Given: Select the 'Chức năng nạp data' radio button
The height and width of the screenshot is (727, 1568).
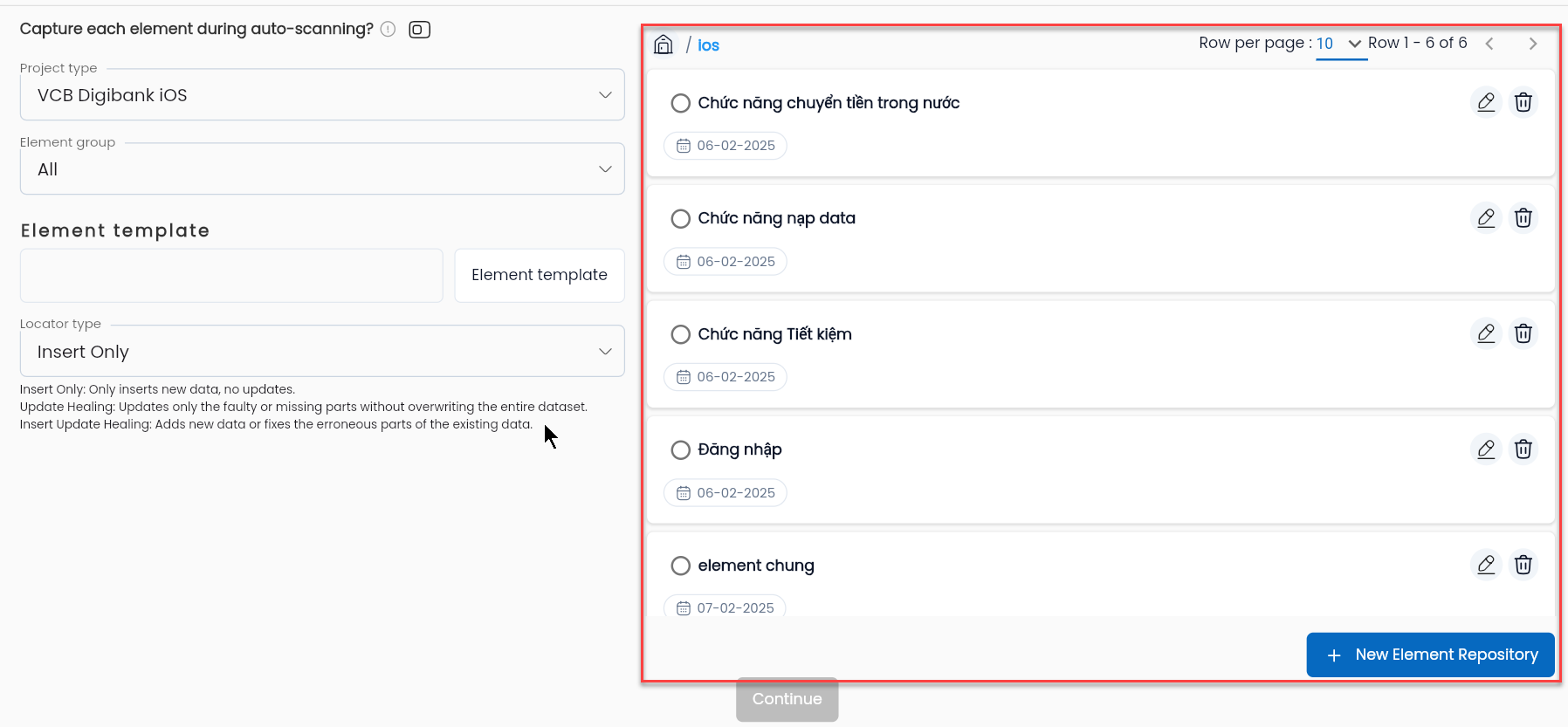Looking at the screenshot, I should [x=681, y=218].
